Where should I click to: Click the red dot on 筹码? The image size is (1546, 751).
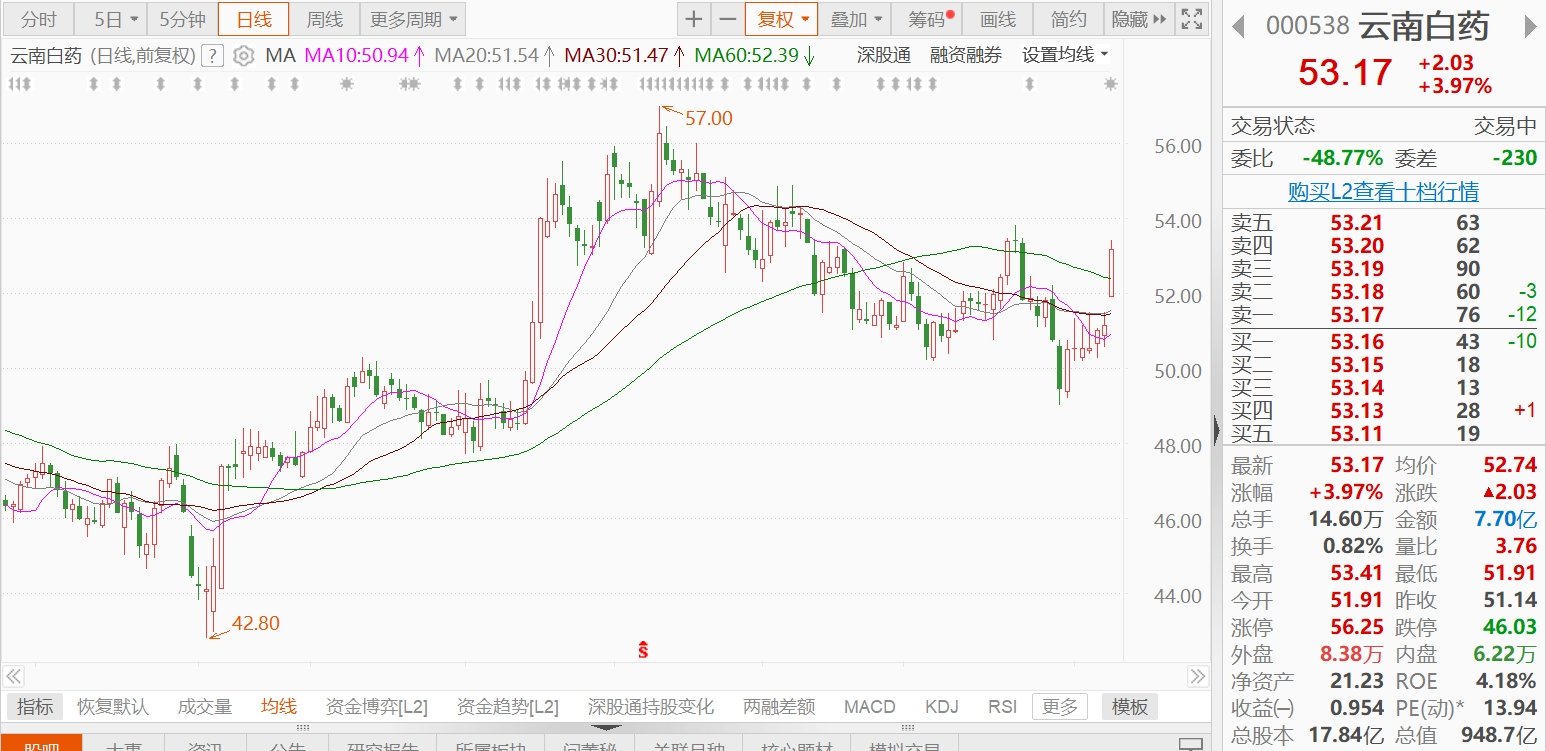pyautogui.click(x=950, y=14)
